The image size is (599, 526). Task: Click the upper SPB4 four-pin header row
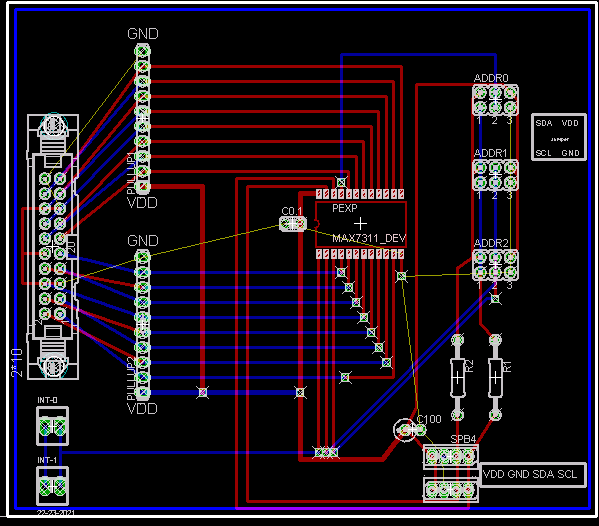pyautogui.click(x=450, y=456)
